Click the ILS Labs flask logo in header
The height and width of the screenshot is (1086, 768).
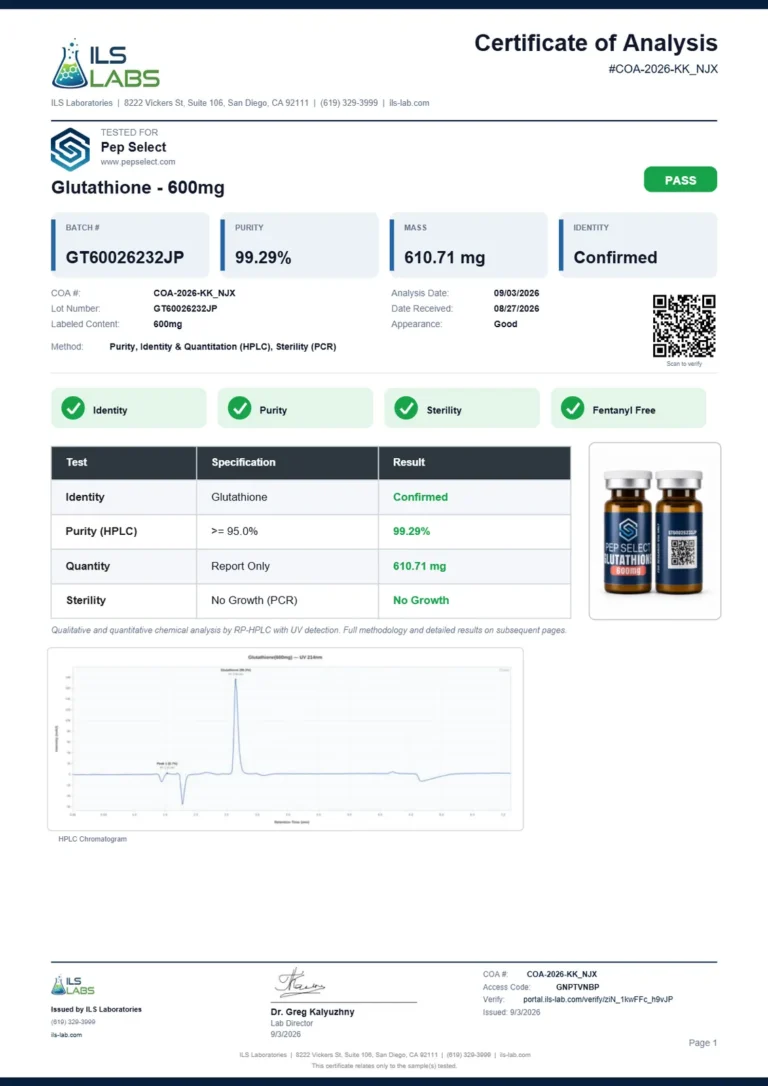point(105,64)
